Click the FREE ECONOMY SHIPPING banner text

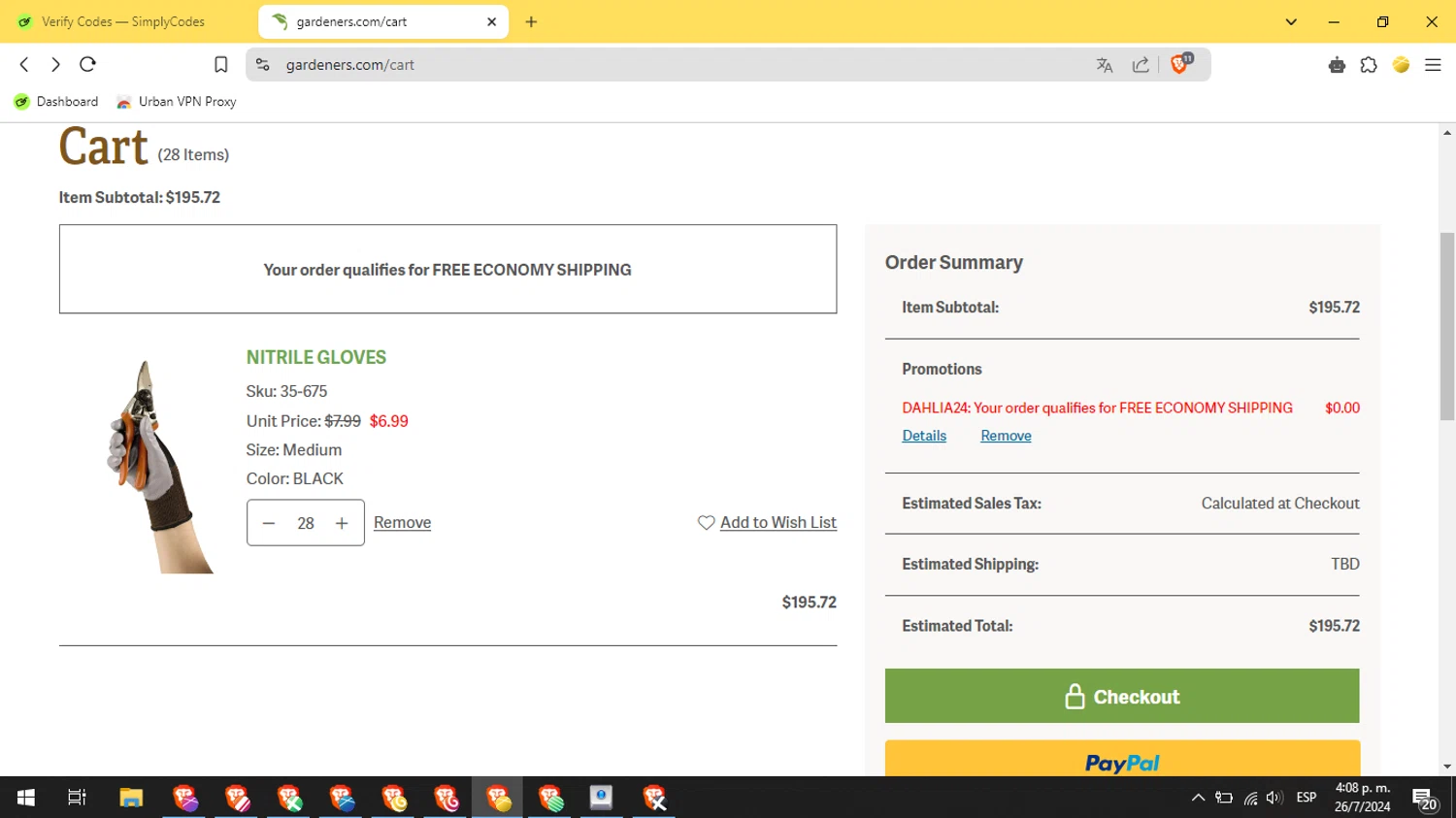[x=447, y=270]
